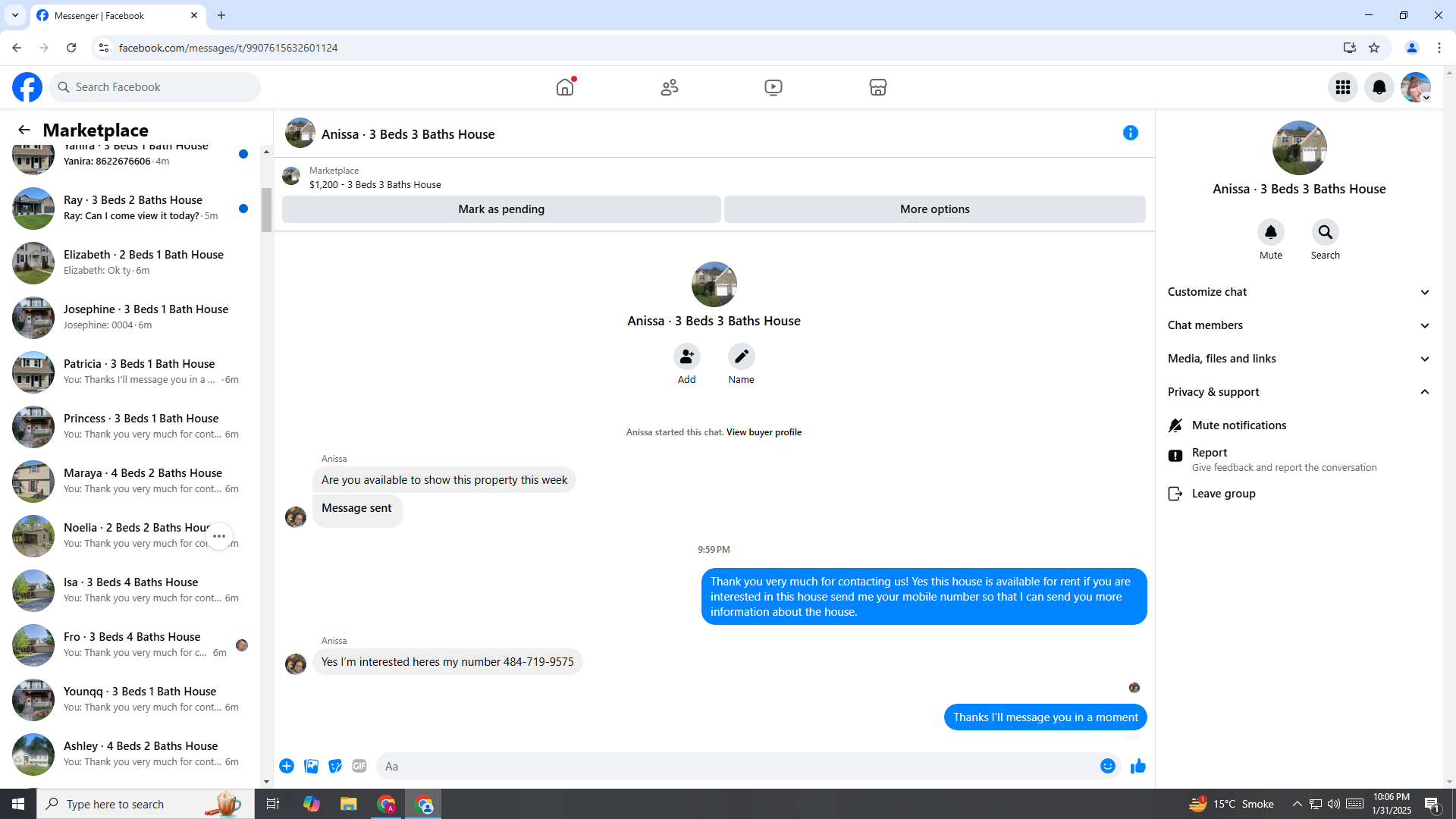Open Windows notification center
Image resolution: width=1456 pixels, height=819 pixels.
point(1432,804)
